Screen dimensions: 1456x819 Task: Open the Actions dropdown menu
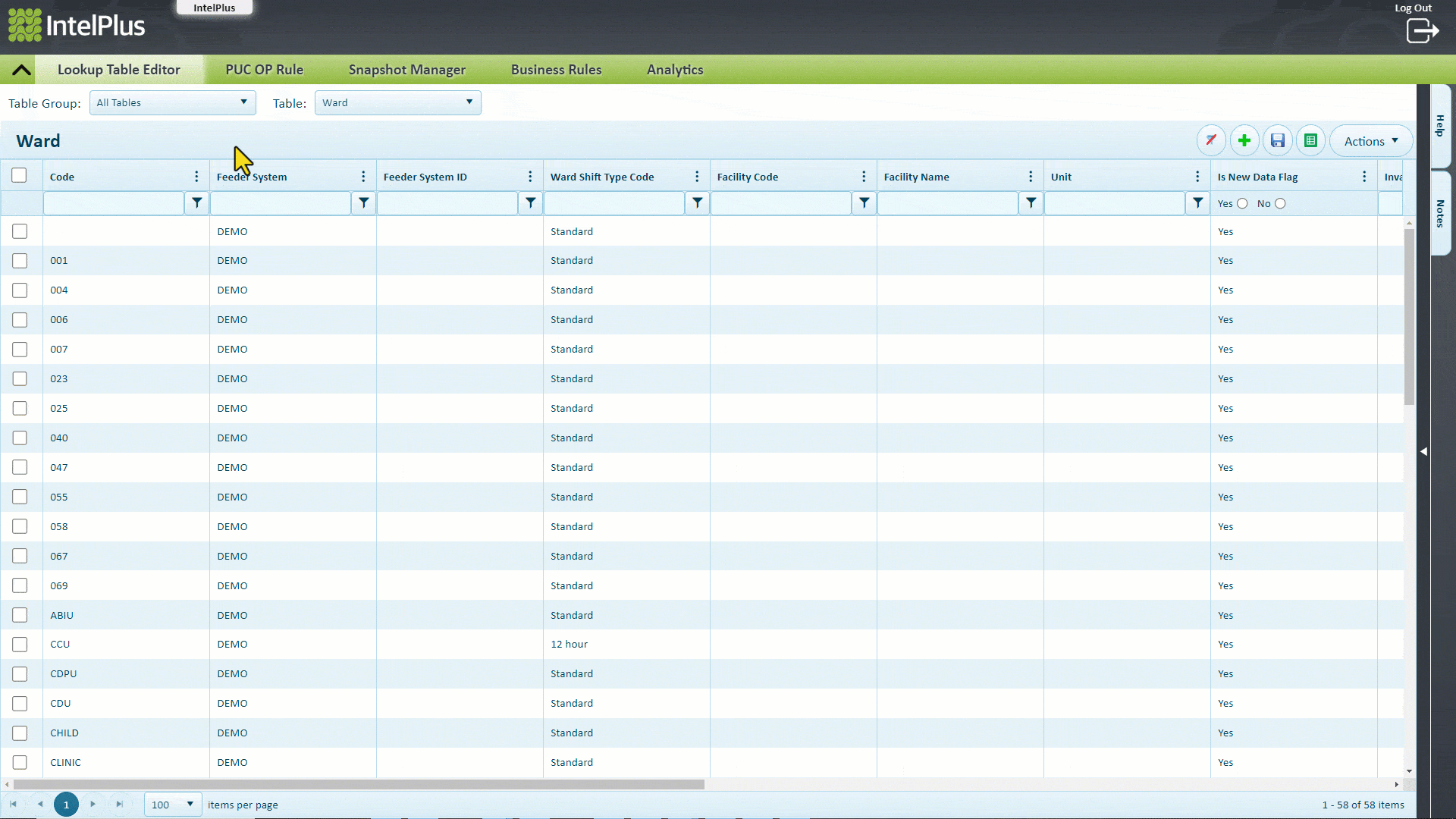1371,141
